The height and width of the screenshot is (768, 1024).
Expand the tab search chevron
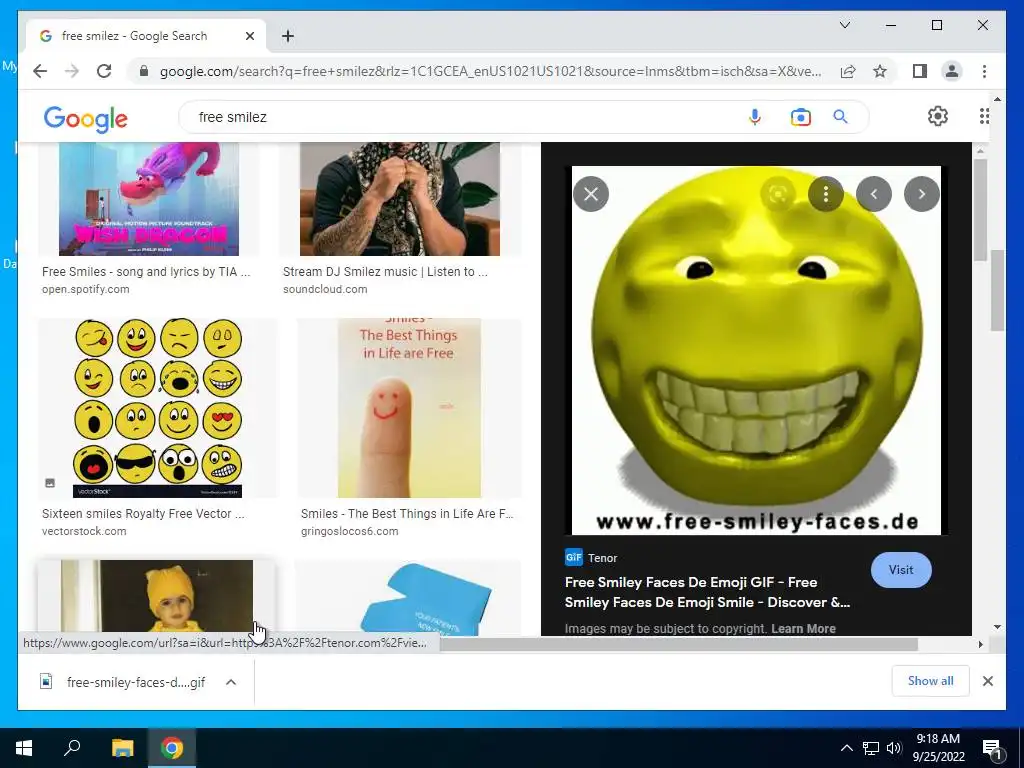844,25
